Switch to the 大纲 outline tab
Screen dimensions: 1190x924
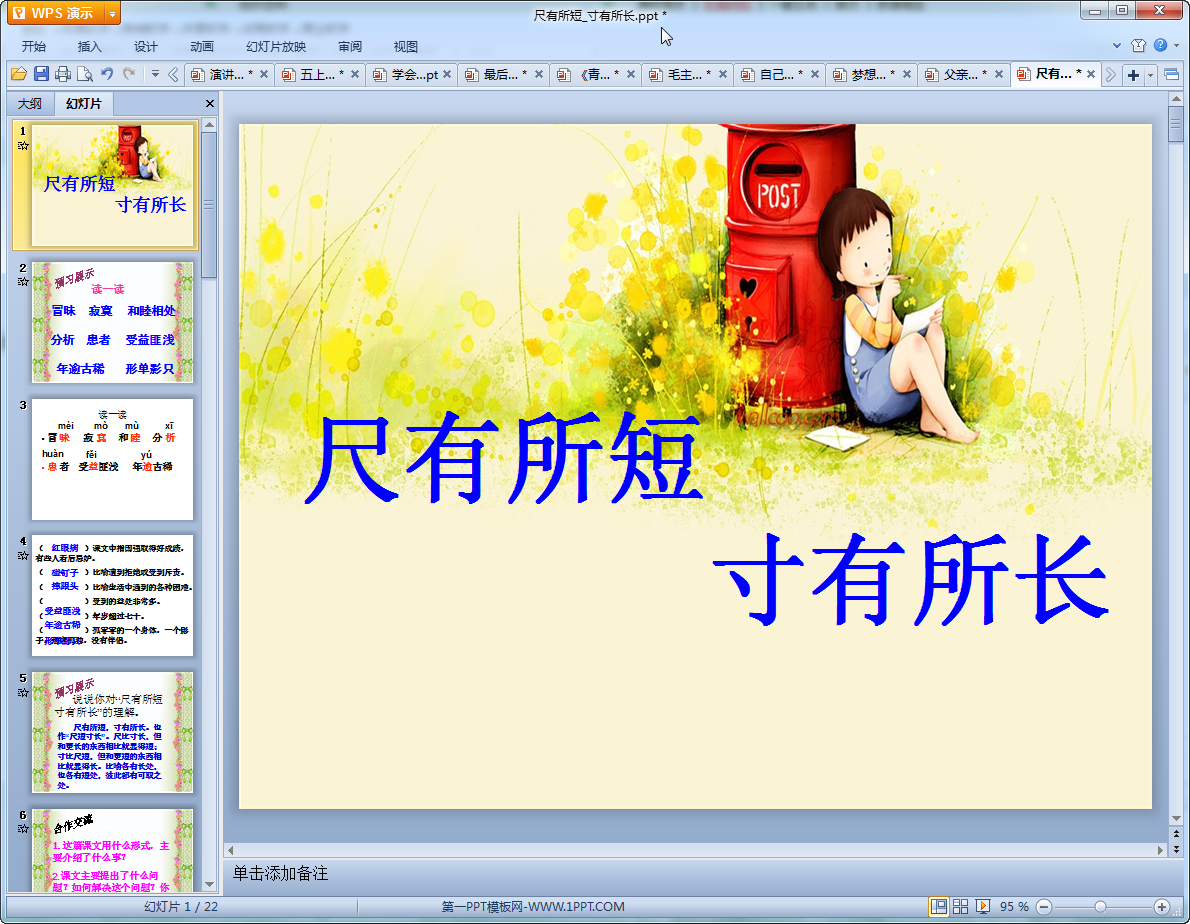click(x=30, y=103)
